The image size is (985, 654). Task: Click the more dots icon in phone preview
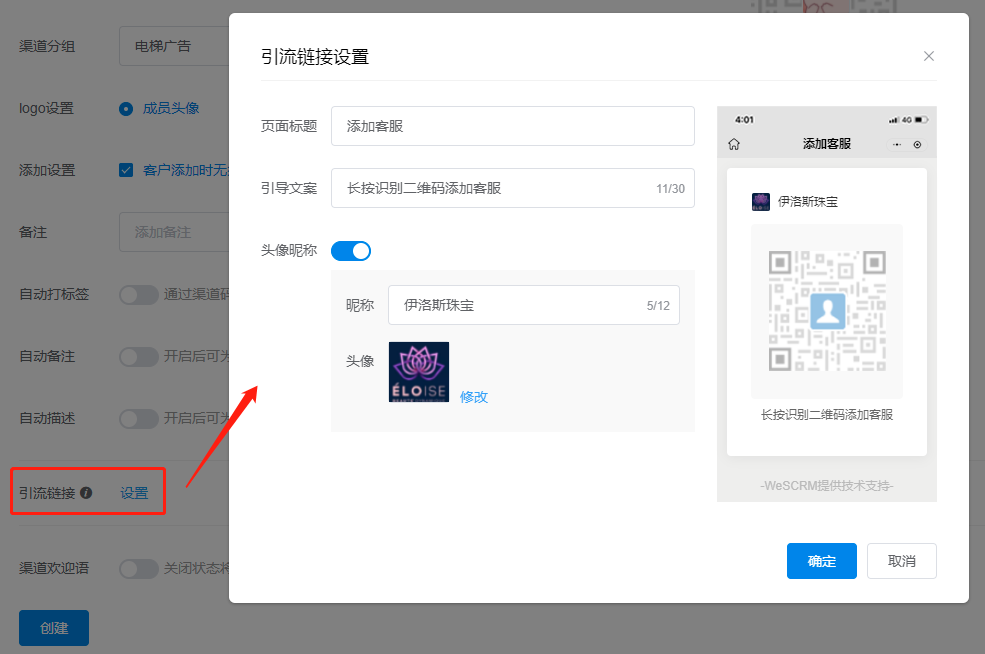click(x=897, y=144)
